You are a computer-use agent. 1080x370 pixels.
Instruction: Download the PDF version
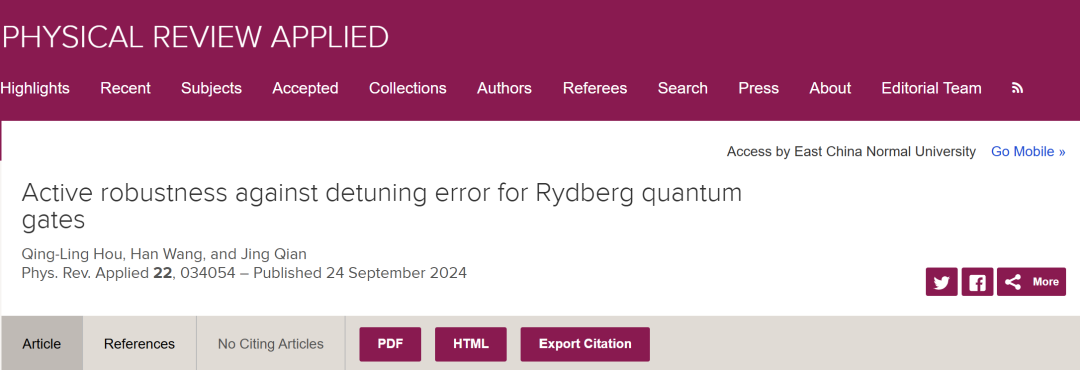pos(390,344)
